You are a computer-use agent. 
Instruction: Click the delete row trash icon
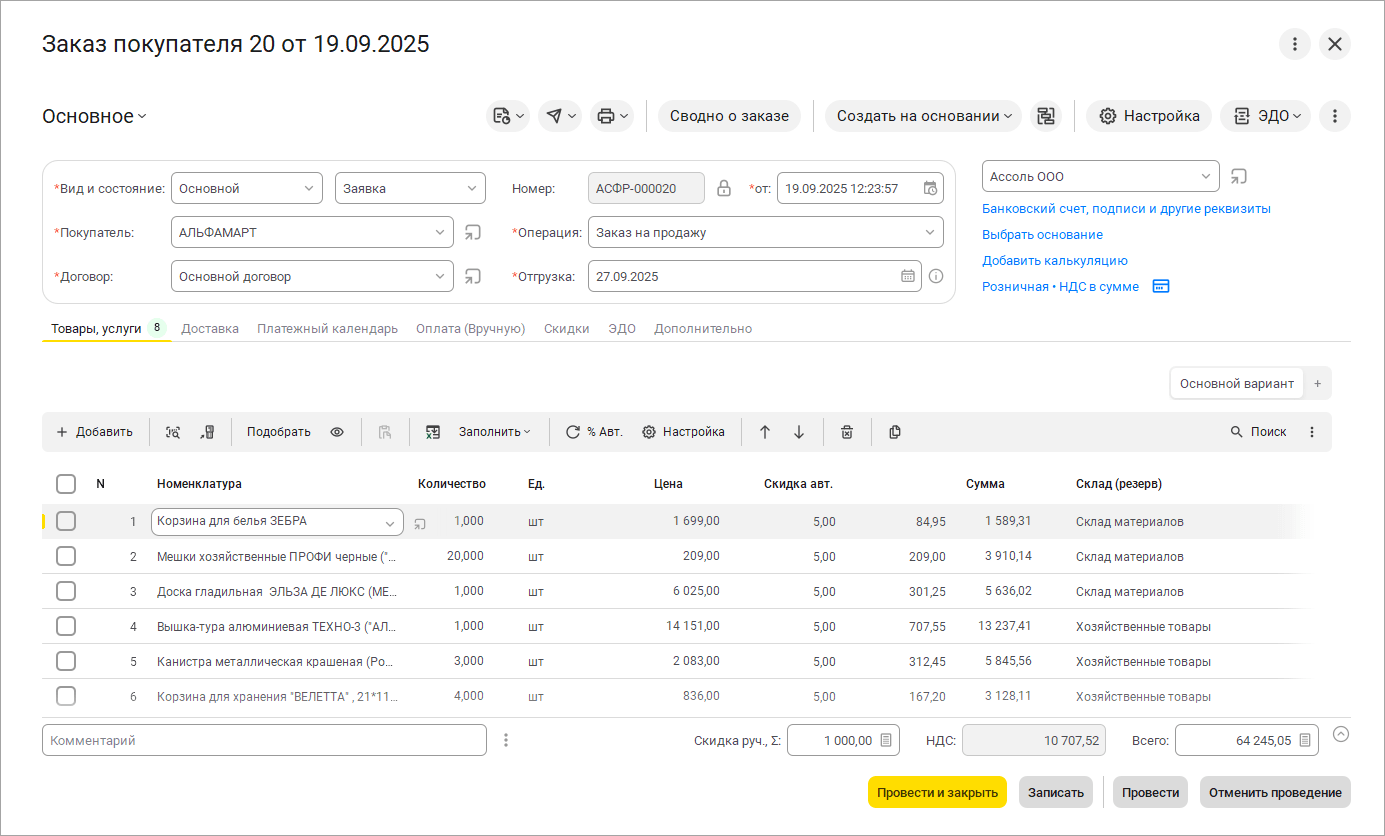(x=847, y=432)
